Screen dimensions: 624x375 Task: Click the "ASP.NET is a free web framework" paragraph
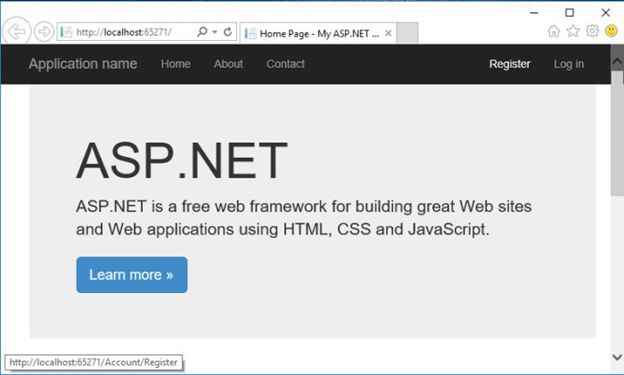coord(304,218)
